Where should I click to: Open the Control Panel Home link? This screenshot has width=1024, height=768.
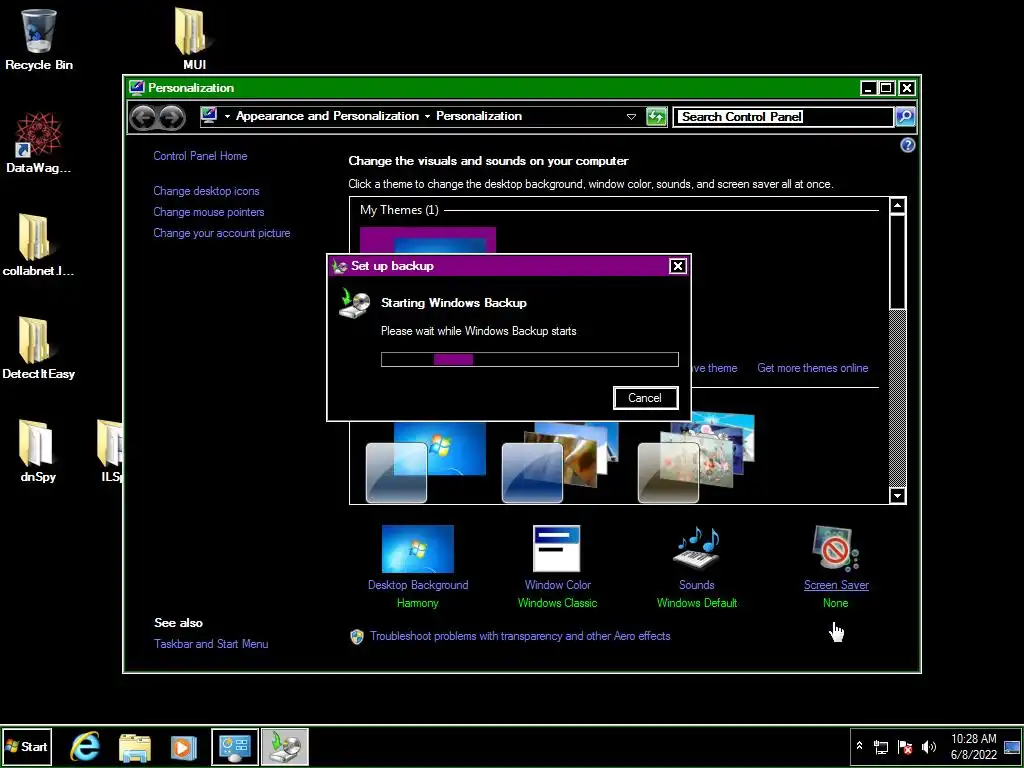pos(200,155)
